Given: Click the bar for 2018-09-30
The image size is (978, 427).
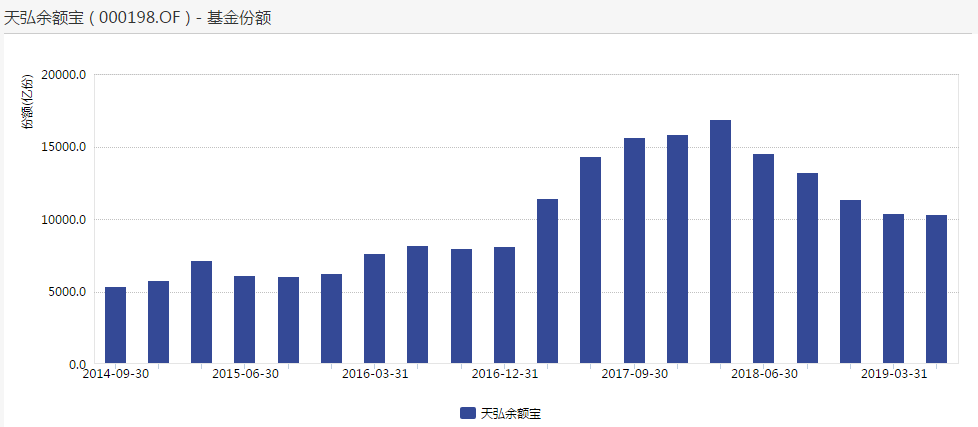Looking at the screenshot, I should (807, 268).
